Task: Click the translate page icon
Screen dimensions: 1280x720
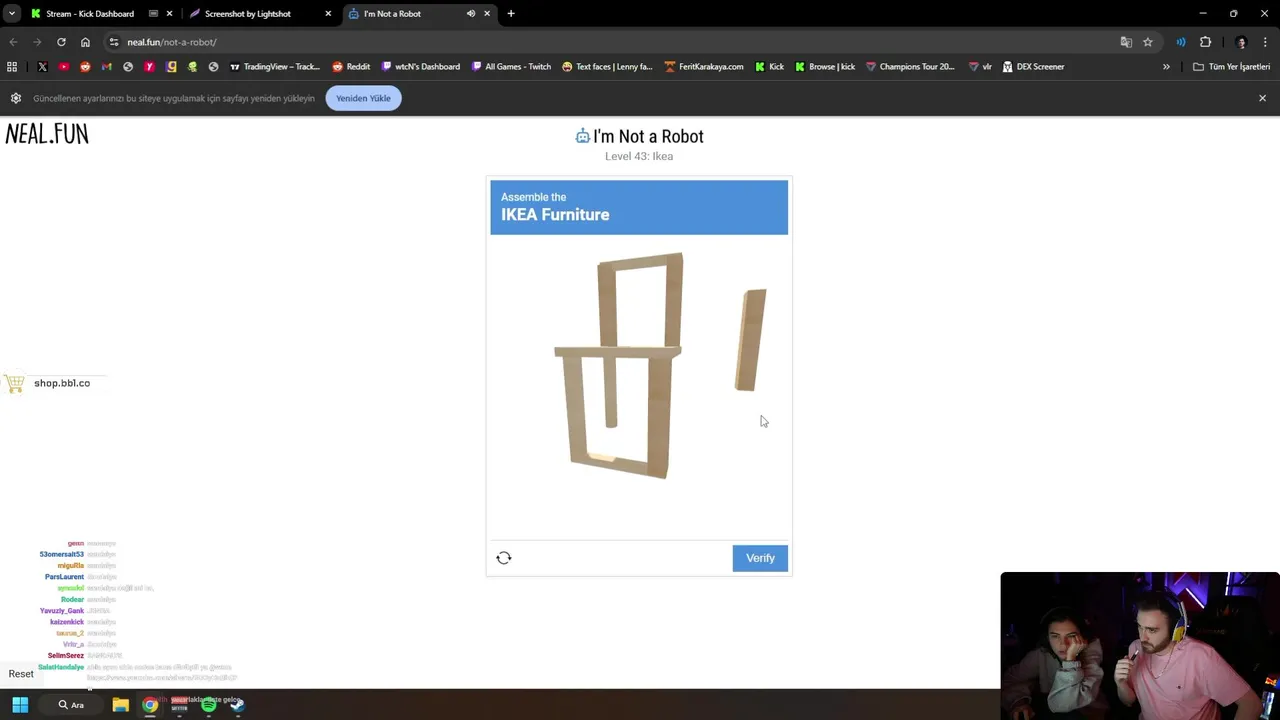Action: point(1126,42)
